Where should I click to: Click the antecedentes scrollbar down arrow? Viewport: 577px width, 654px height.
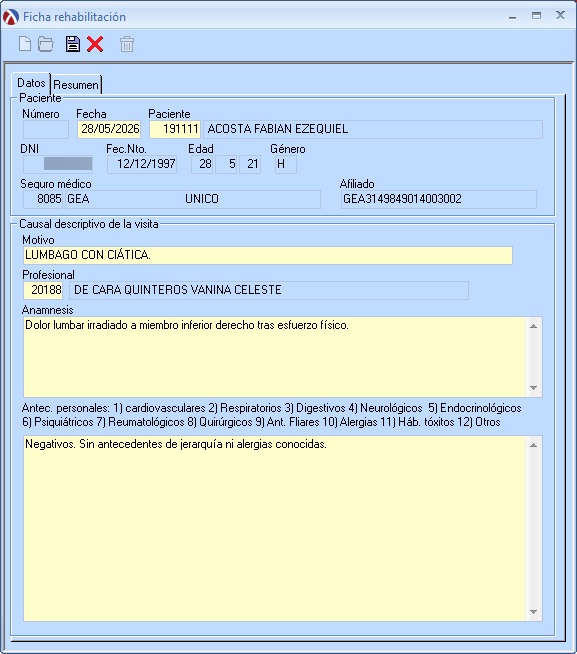(x=533, y=612)
